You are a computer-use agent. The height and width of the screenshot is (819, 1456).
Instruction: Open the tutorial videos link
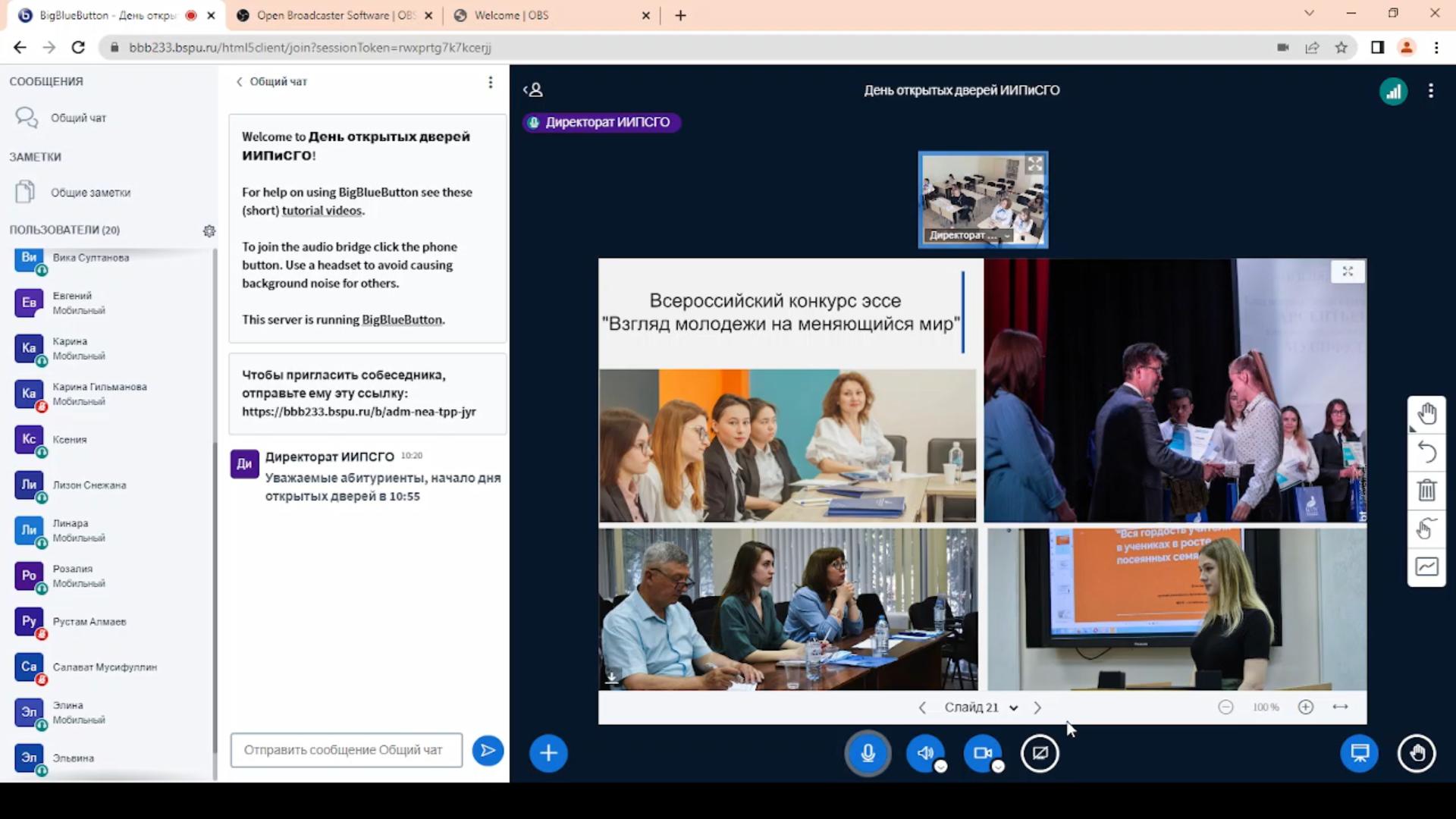pos(322,211)
